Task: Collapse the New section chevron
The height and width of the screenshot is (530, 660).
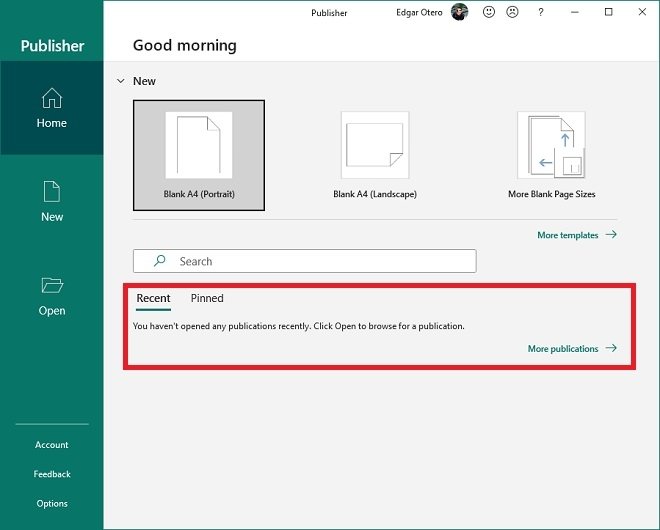Action: pos(121,81)
